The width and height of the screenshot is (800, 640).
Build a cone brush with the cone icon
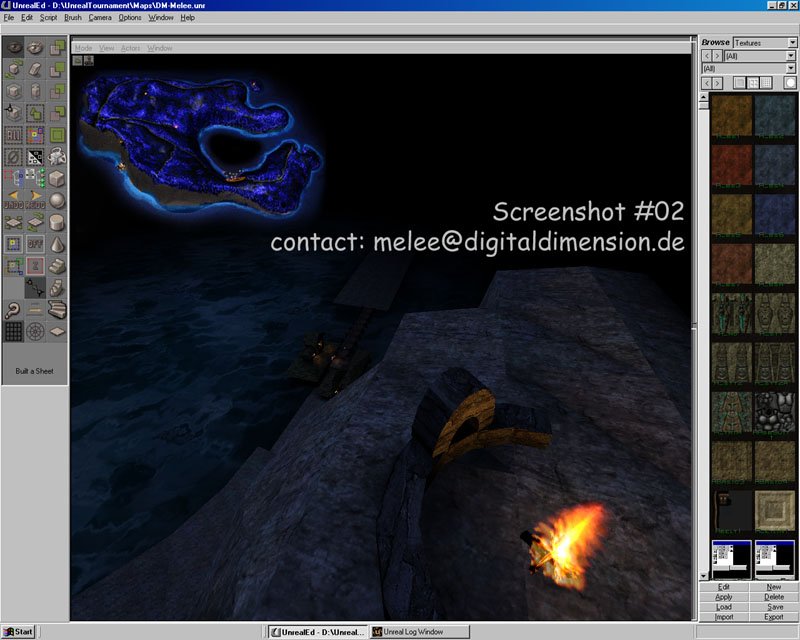57,244
